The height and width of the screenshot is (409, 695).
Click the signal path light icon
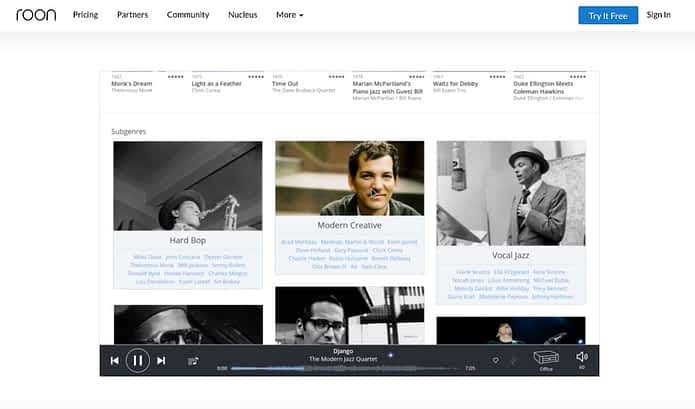click(390, 355)
